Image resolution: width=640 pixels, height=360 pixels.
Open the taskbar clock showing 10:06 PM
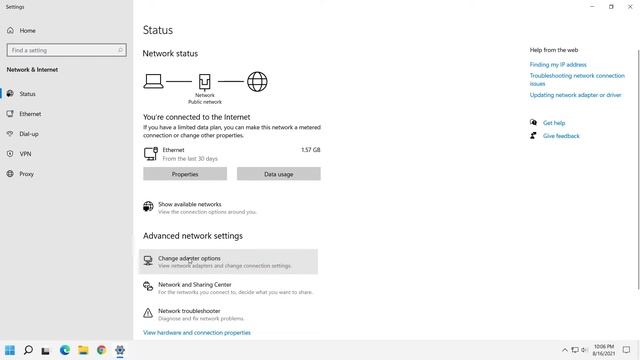click(604, 350)
